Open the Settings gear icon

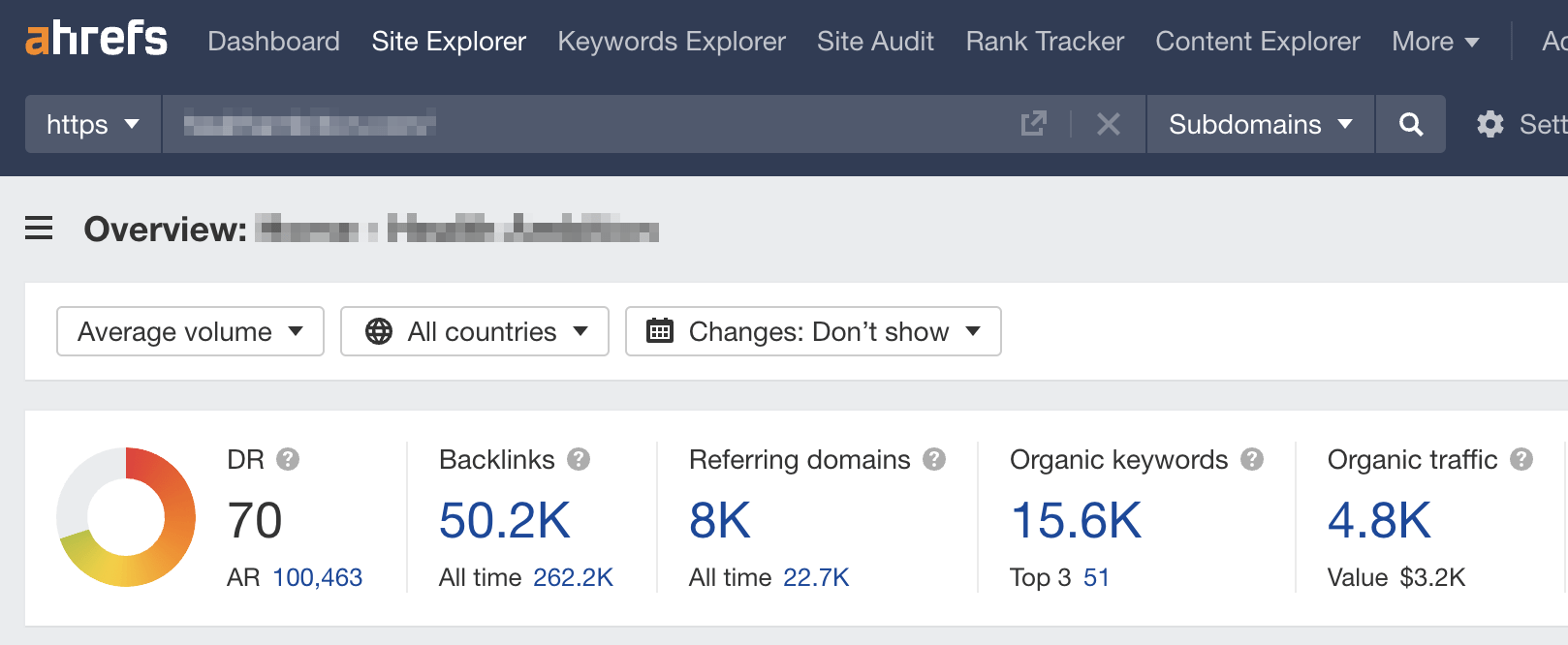1490,124
